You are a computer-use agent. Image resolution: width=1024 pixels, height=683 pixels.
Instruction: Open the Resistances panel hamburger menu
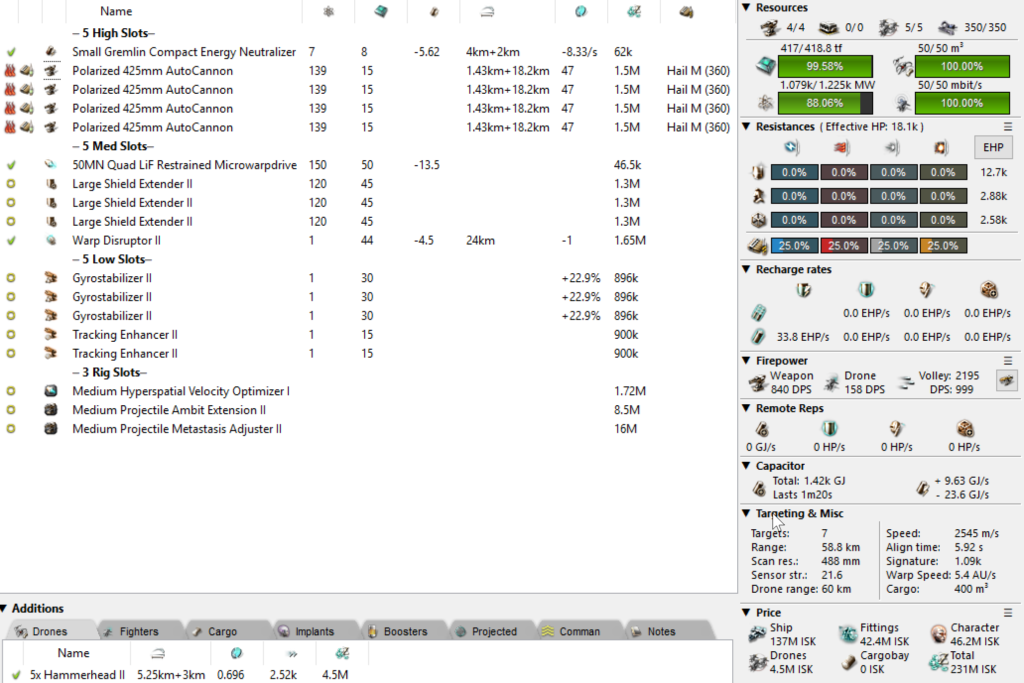pyautogui.click(x=1008, y=127)
